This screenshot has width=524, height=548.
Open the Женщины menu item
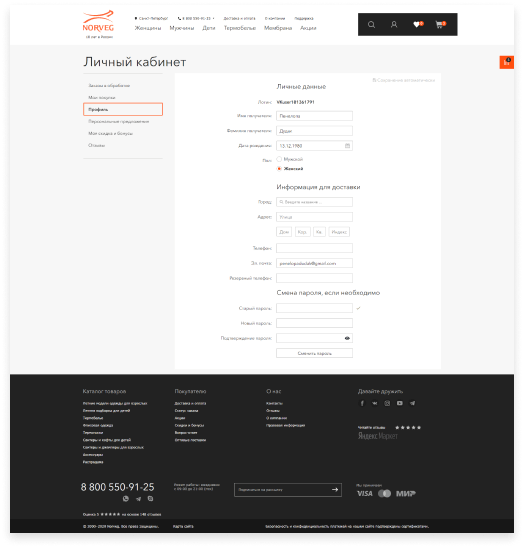tap(148, 28)
